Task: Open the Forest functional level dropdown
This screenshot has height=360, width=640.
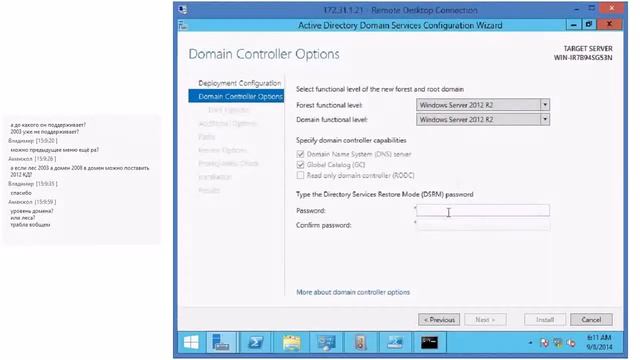Action: (483, 105)
